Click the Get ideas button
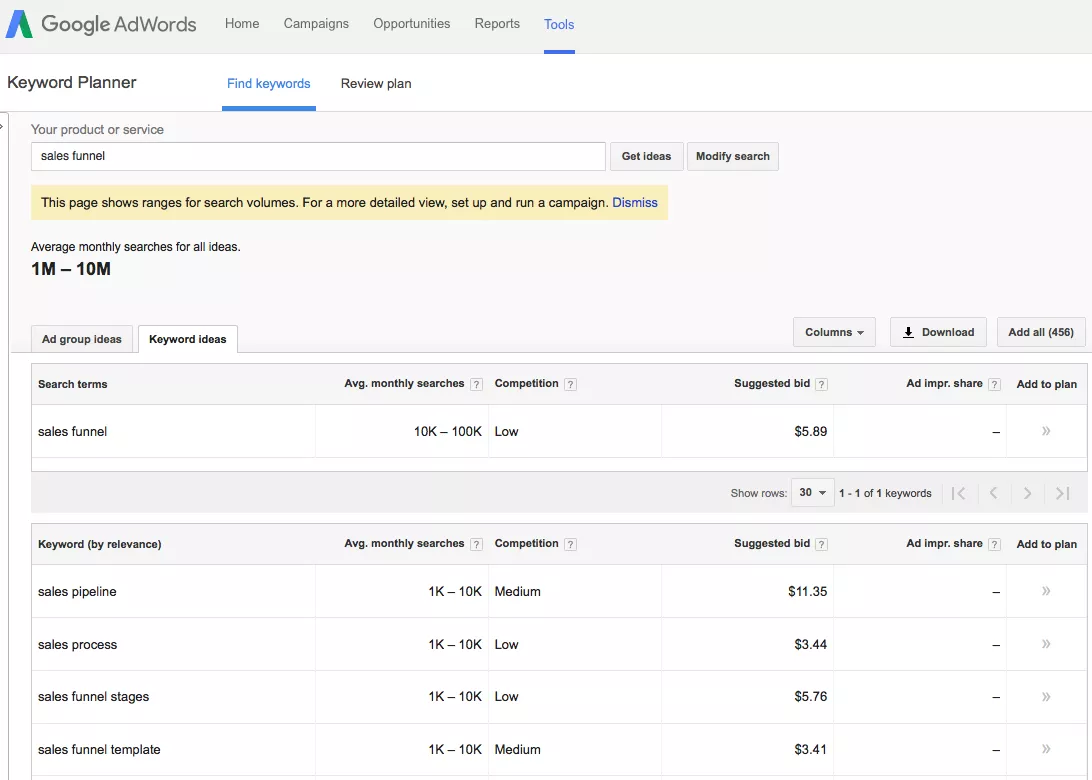1092x780 pixels. 646,156
